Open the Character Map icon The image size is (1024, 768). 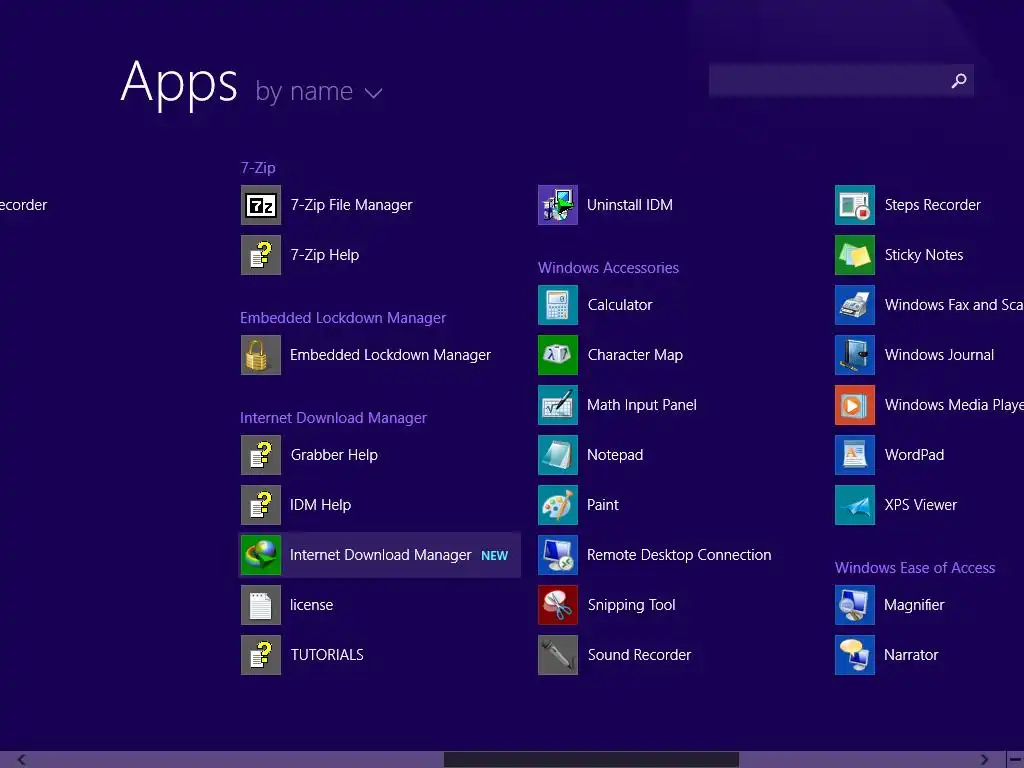click(558, 355)
